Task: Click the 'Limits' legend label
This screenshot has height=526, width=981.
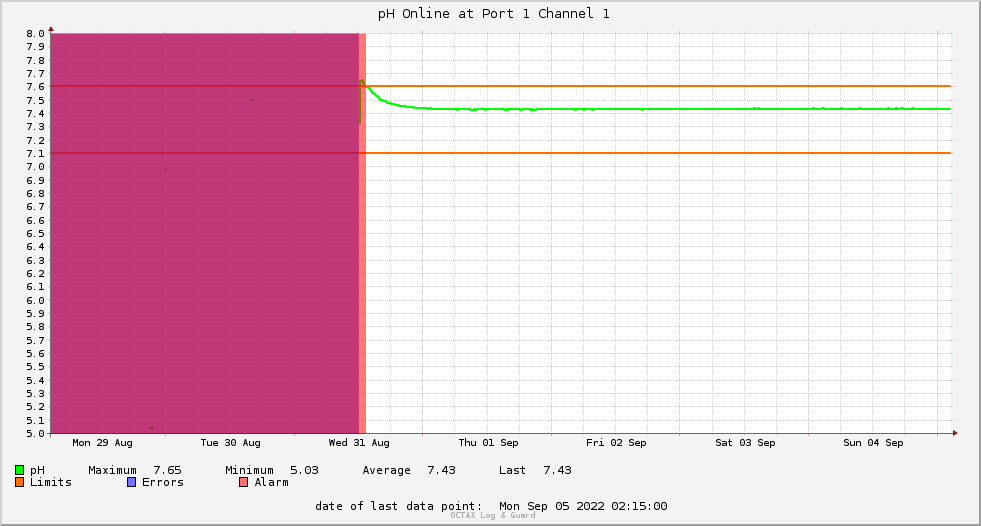Action: click(51, 482)
